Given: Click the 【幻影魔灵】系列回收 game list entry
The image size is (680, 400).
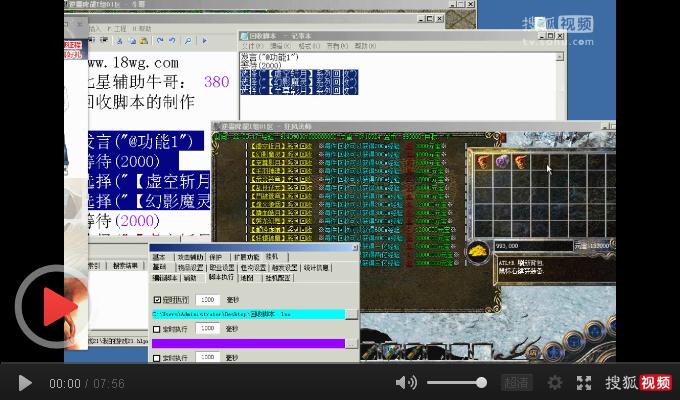Looking at the screenshot, I should [281, 154].
